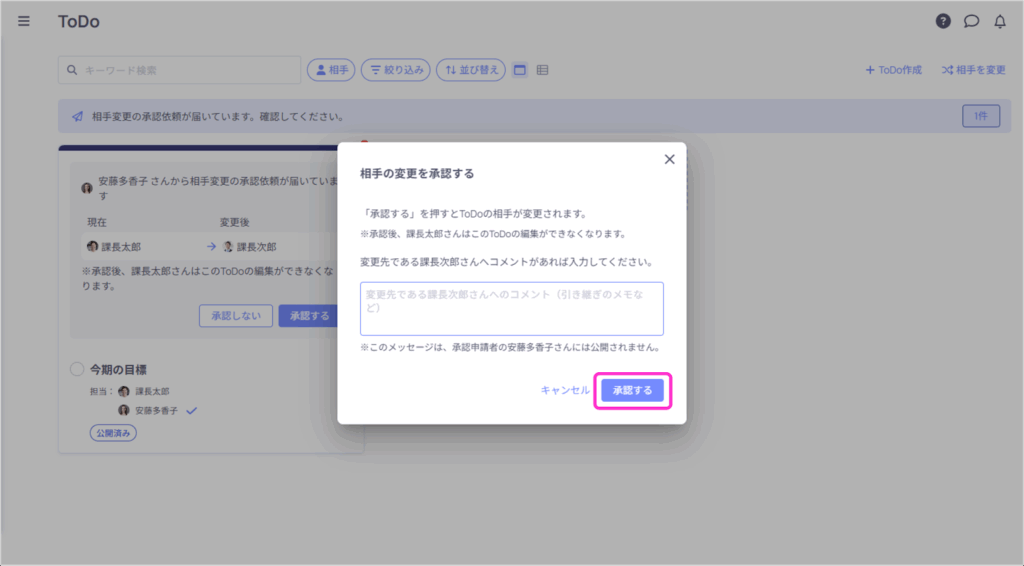This screenshot has height=566, width=1024.
Task: Mark 今期の目標 as complete
Action: pos(77,370)
